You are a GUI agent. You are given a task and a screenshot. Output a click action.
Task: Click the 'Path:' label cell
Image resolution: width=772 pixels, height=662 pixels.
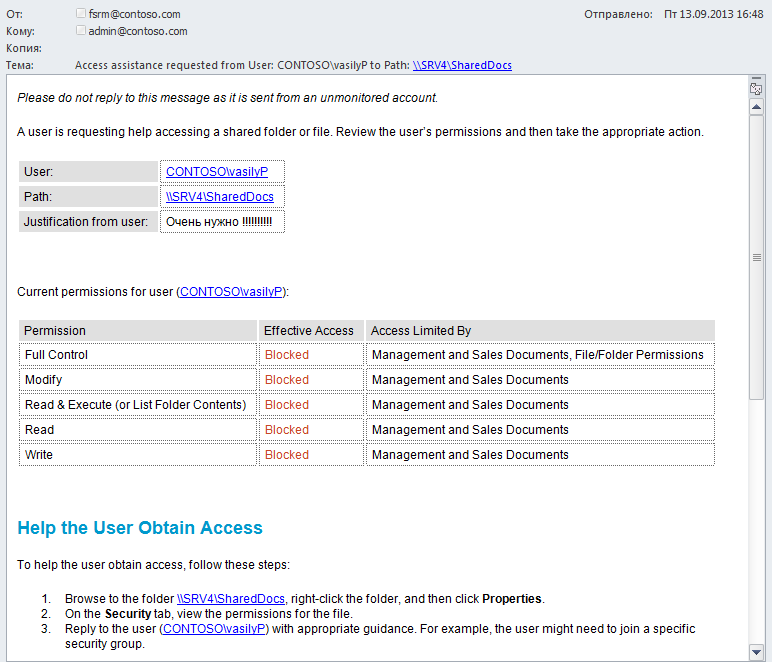coord(89,196)
